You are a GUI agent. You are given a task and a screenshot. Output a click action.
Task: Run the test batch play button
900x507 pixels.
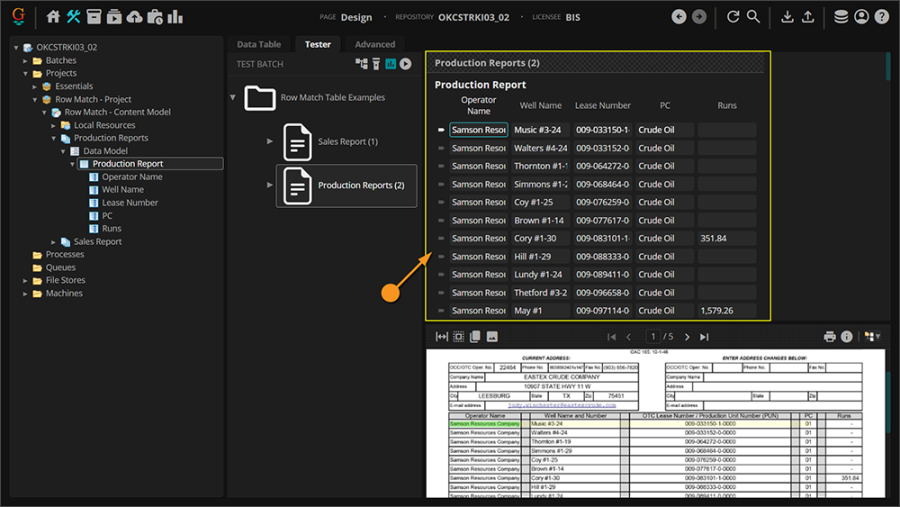coord(405,64)
